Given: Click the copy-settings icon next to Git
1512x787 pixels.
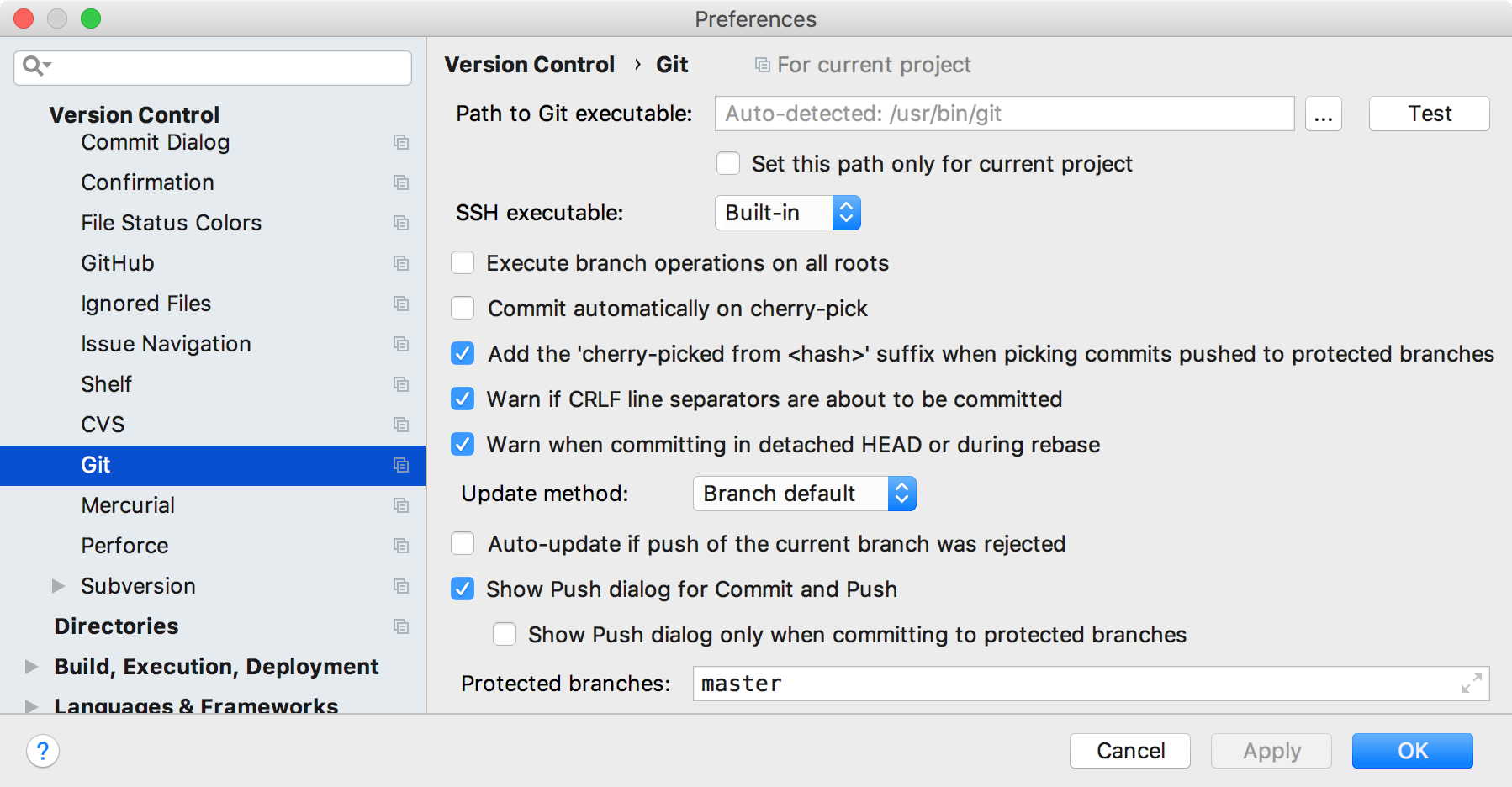Looking at the screenshot, I should coord(401,465).
